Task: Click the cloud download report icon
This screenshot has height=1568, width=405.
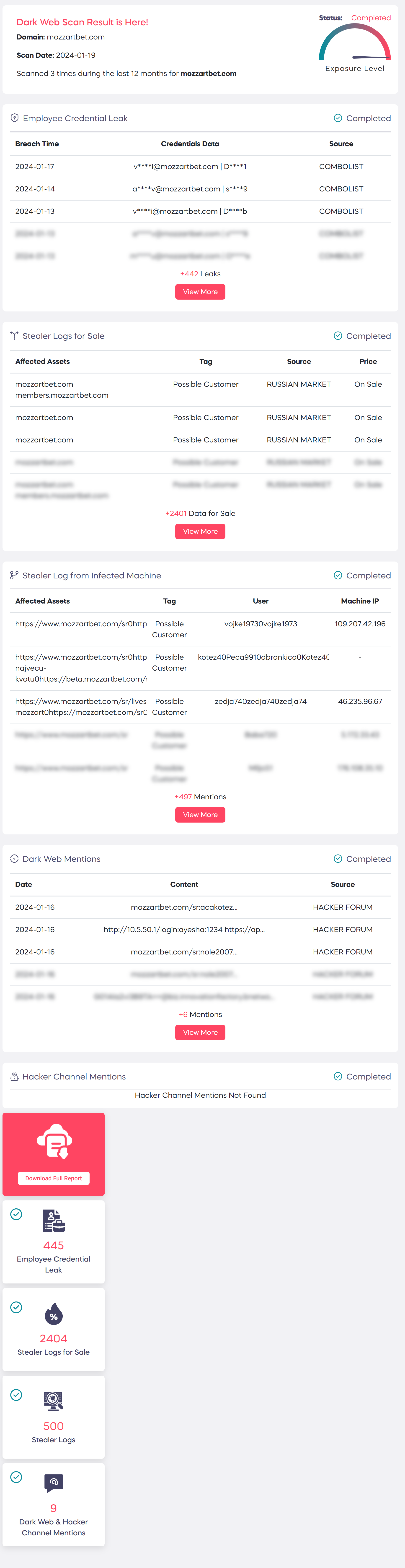Action: point(54,1141)
